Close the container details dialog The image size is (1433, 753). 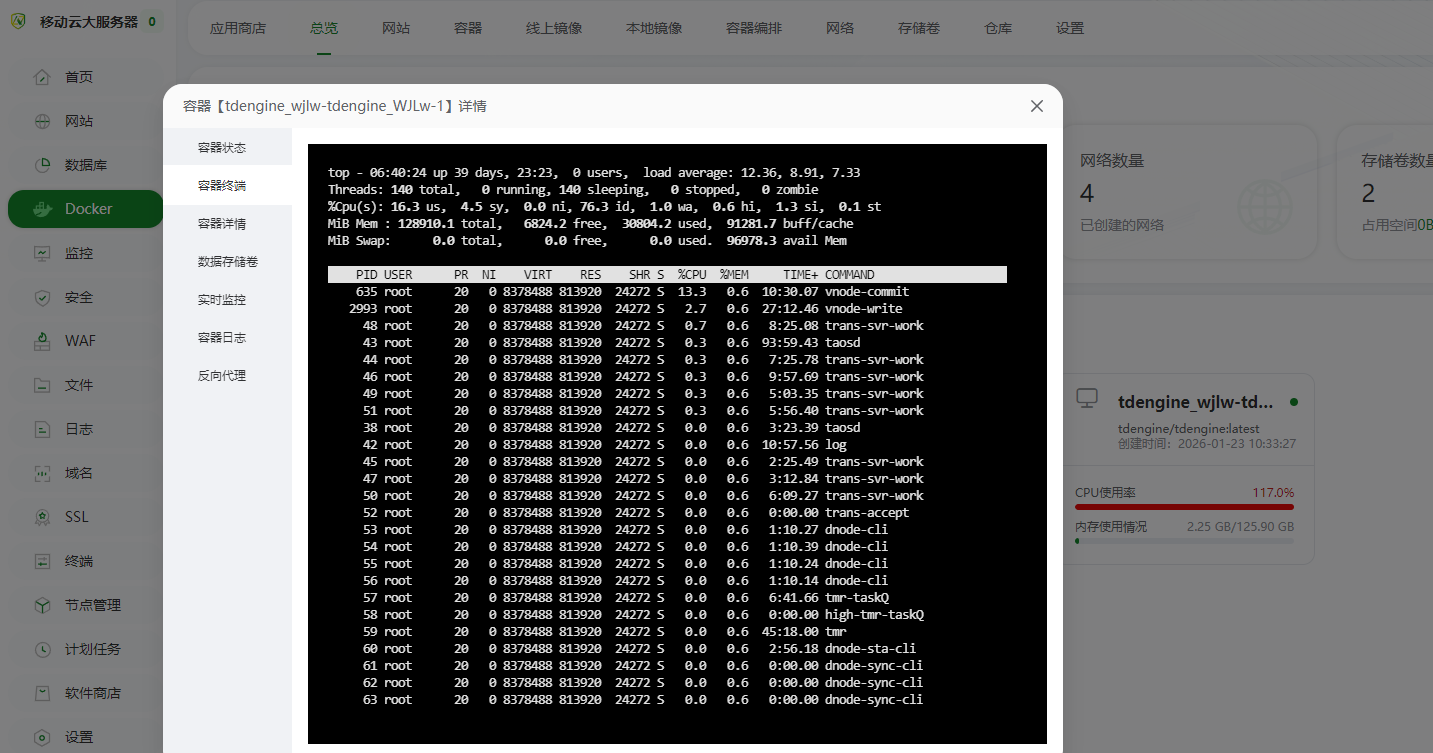coord(1037,106)
